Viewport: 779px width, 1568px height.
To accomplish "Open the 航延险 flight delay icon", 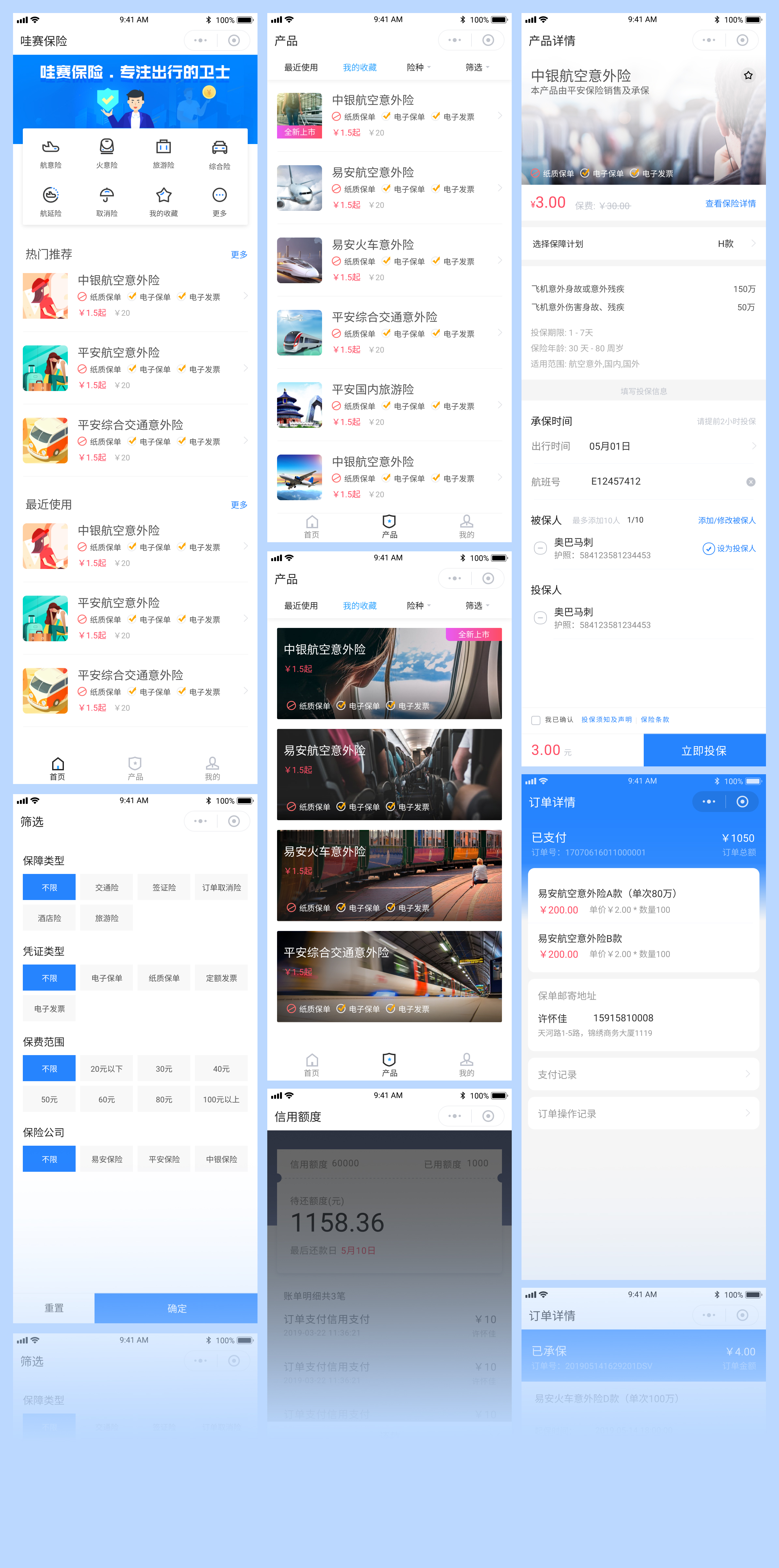I will (51, 196).
